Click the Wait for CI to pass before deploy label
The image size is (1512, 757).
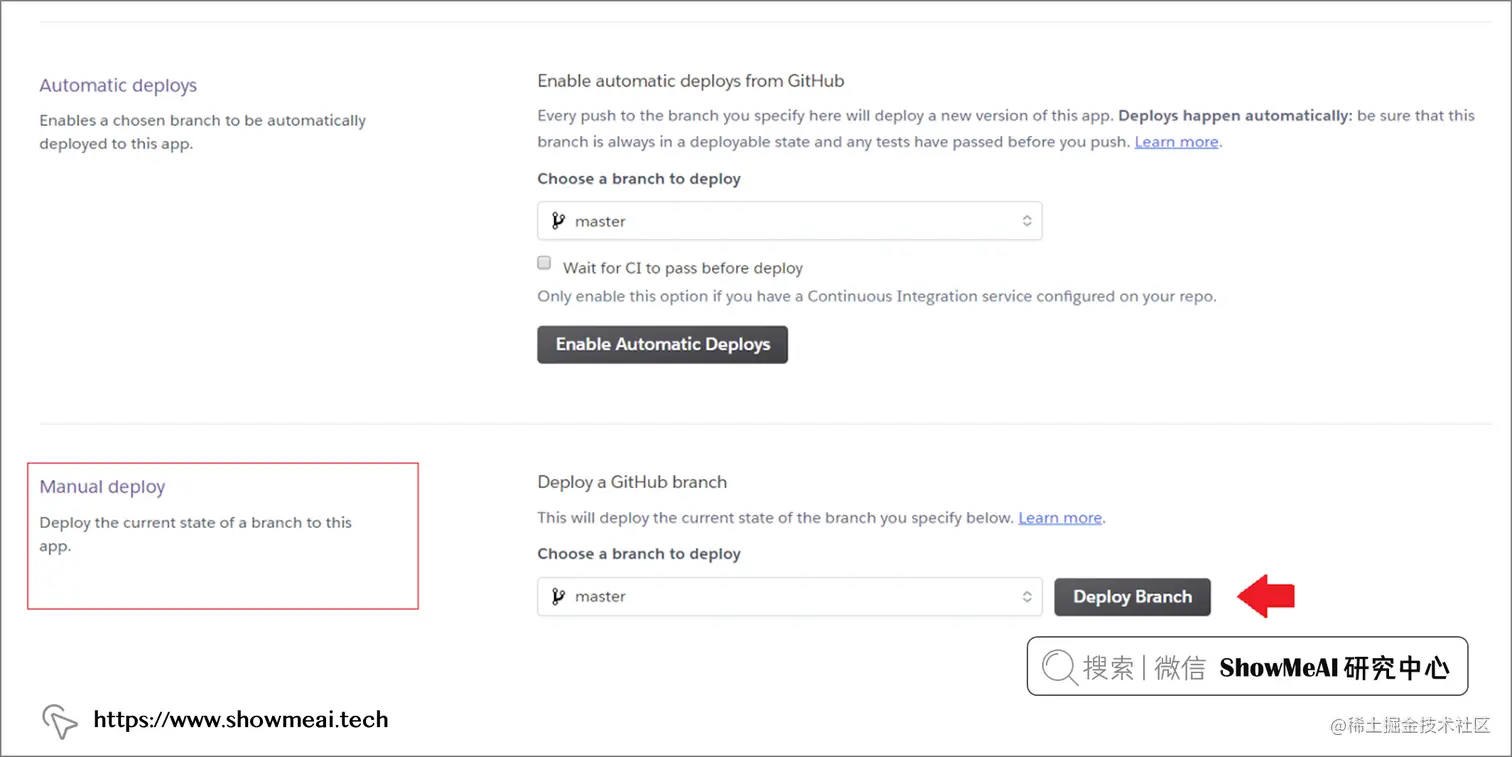click(683, 268)
